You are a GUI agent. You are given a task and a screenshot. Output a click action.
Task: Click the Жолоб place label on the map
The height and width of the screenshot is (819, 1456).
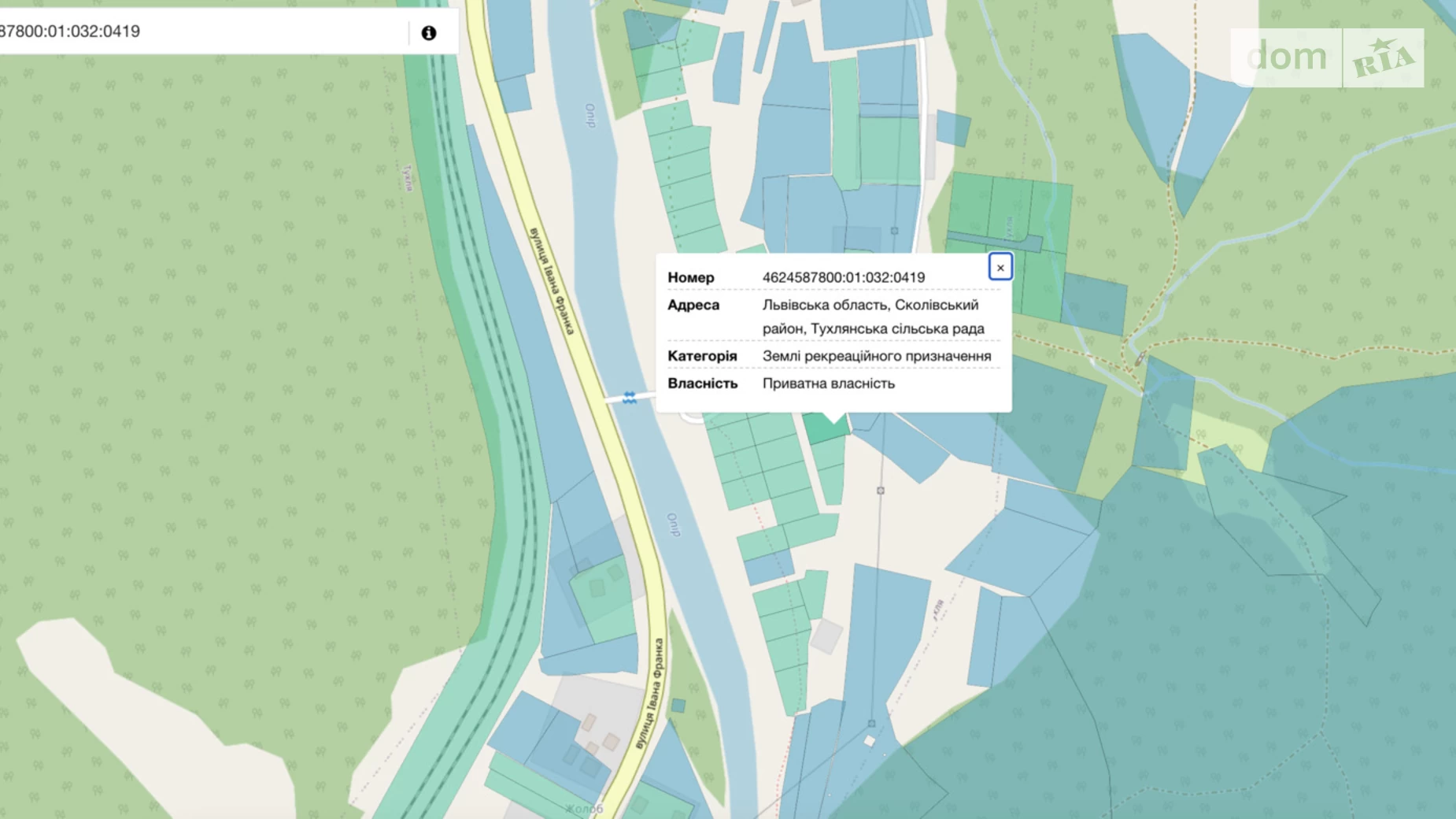[x=584, y=809]
